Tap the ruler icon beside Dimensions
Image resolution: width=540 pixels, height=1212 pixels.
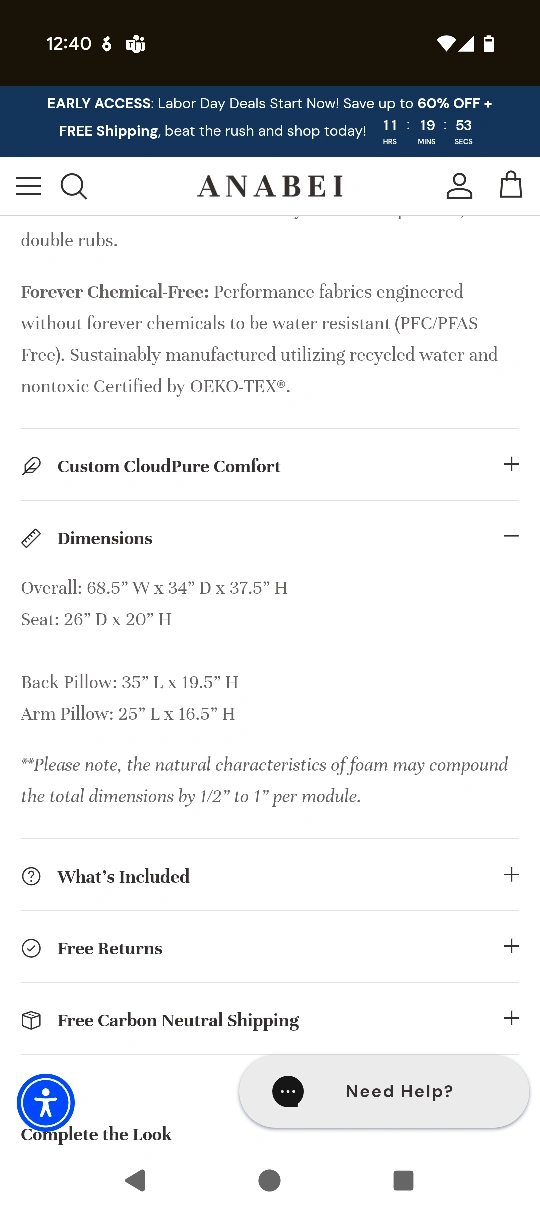(x=32, y=538)
